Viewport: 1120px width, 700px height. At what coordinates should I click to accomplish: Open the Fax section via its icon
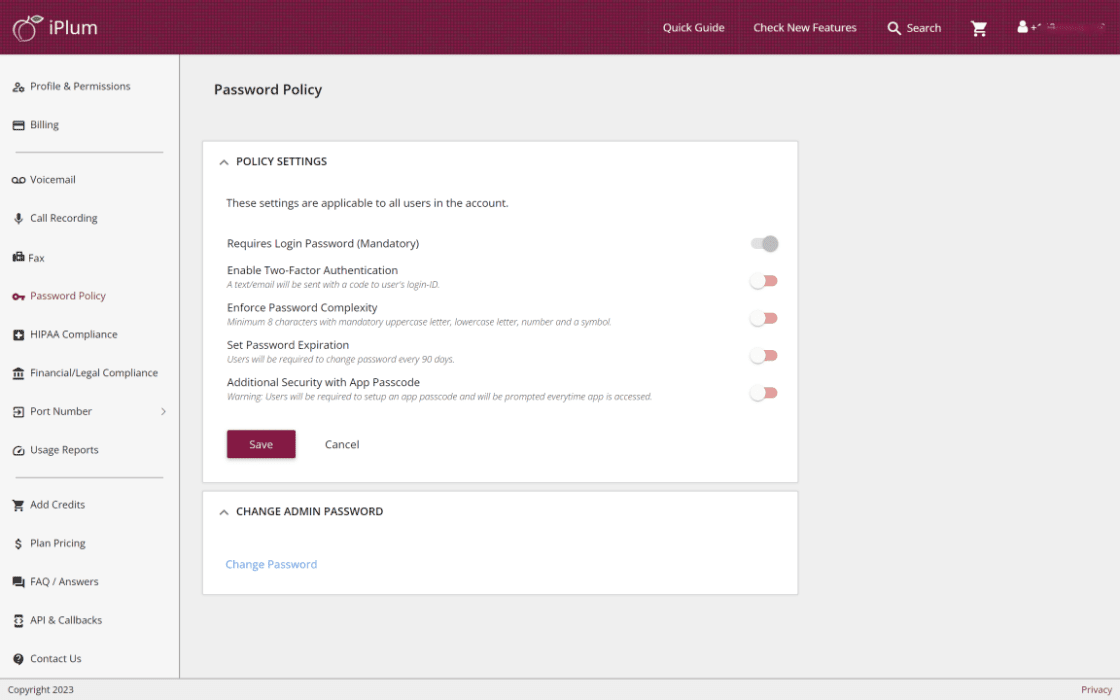click(17, 257)
